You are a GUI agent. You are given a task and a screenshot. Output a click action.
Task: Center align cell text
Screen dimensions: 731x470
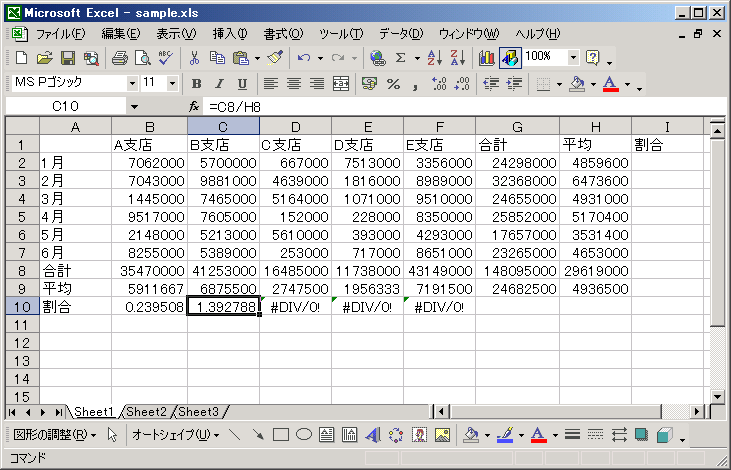tap(294, 84)
